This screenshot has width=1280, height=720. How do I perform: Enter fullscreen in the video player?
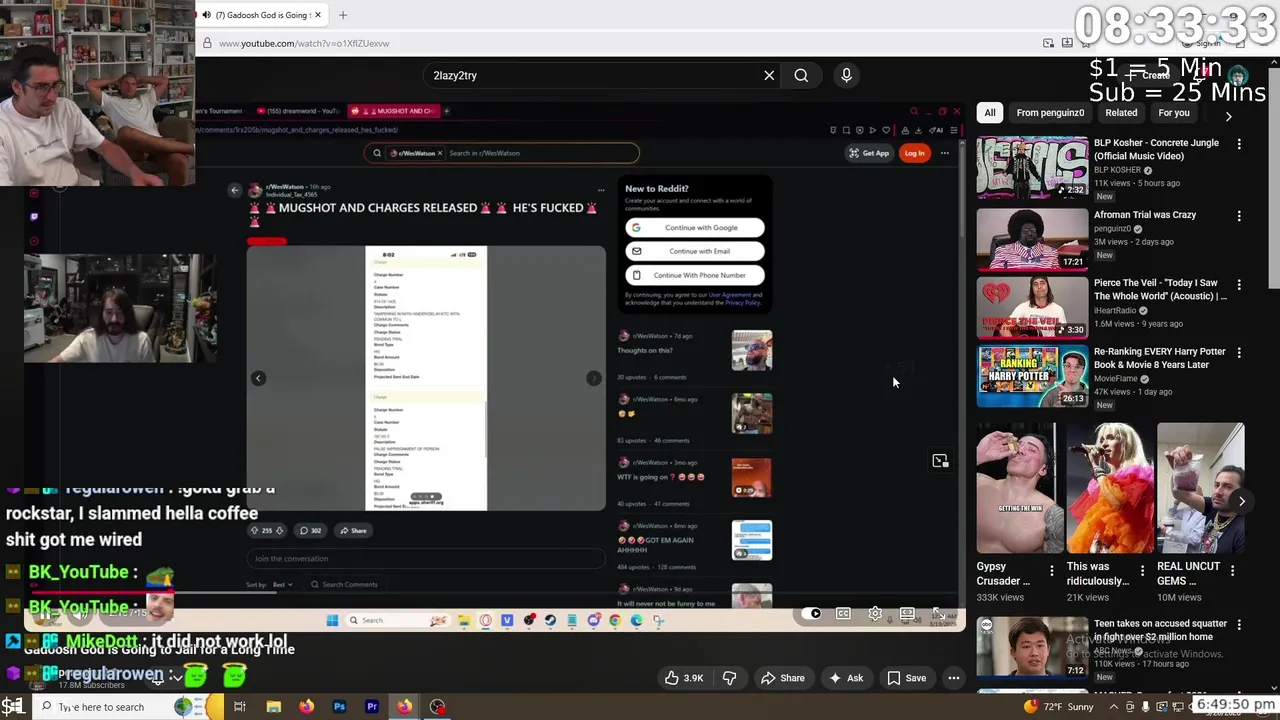click(939, 613)
